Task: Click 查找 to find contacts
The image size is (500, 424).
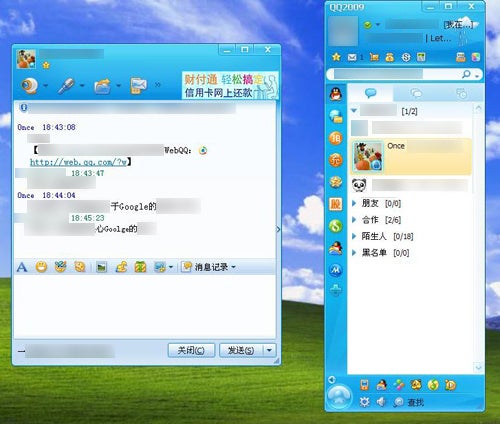Action: point(409,402)
